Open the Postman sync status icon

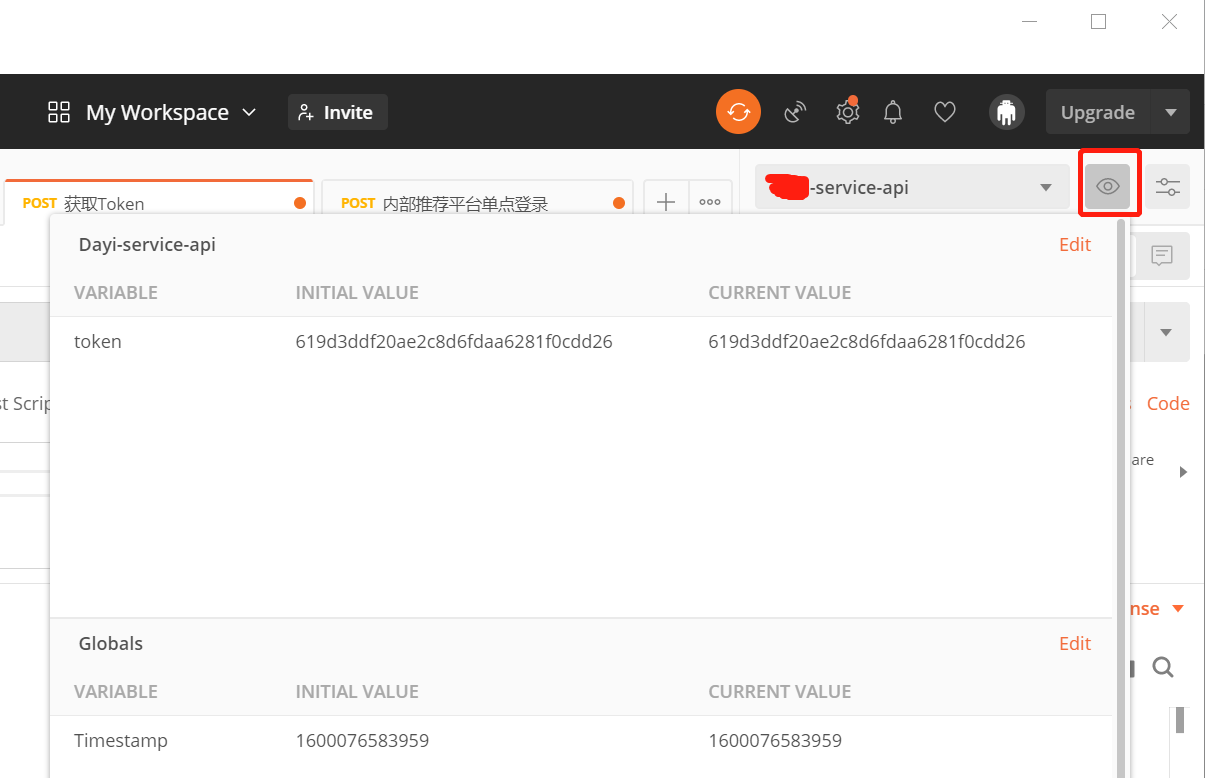[738, 111]
